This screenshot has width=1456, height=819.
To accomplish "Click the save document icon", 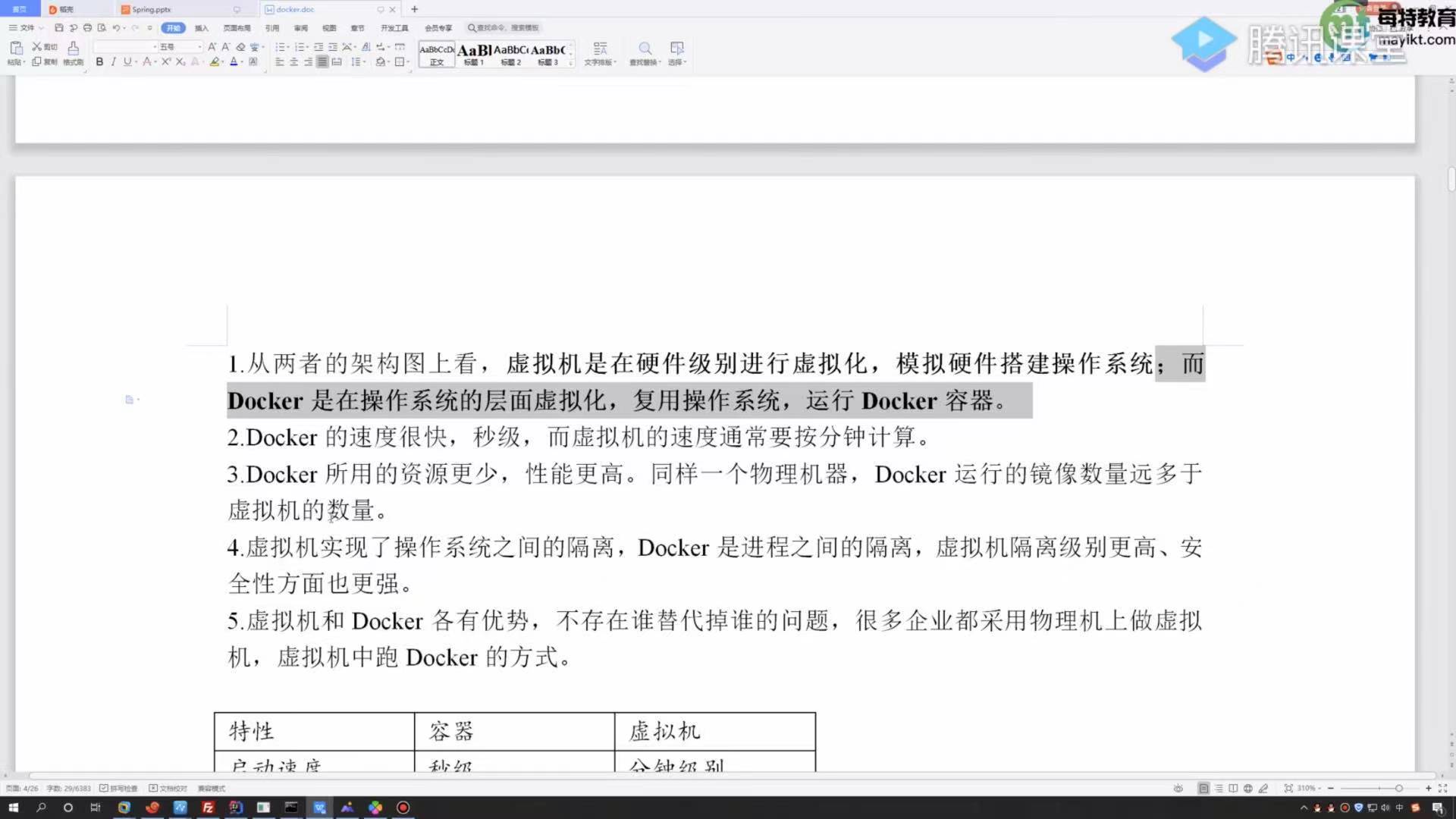I will [59, 28].
